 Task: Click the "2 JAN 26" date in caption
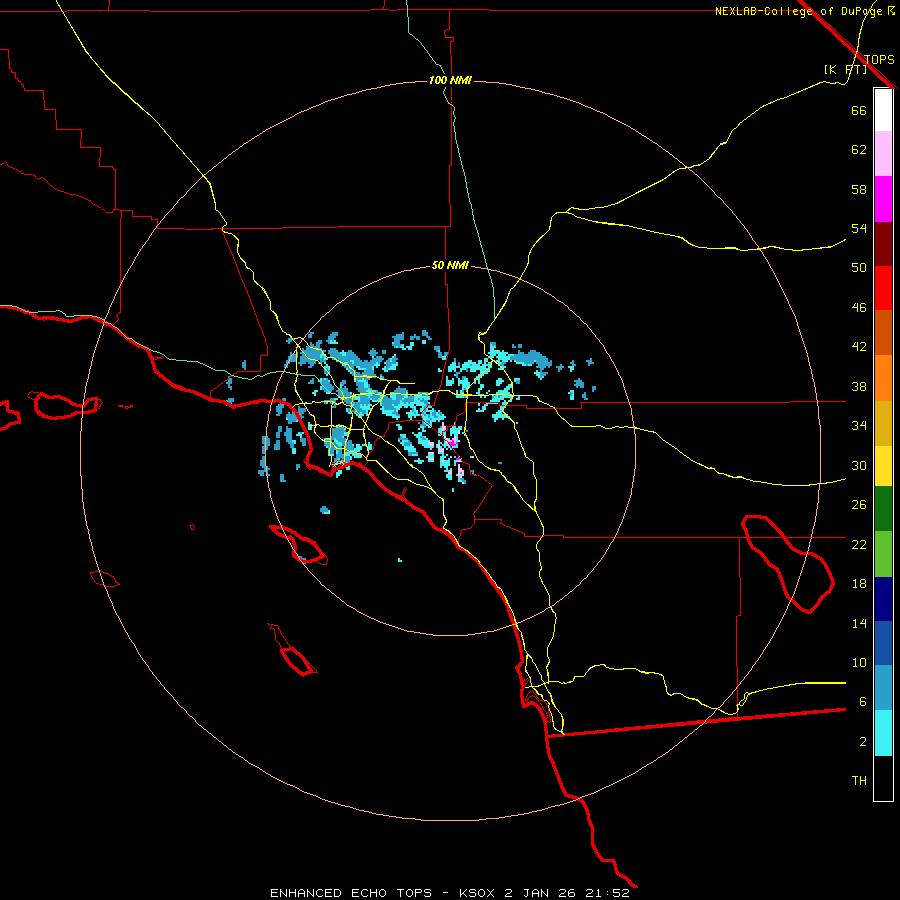tap(540, 893)
